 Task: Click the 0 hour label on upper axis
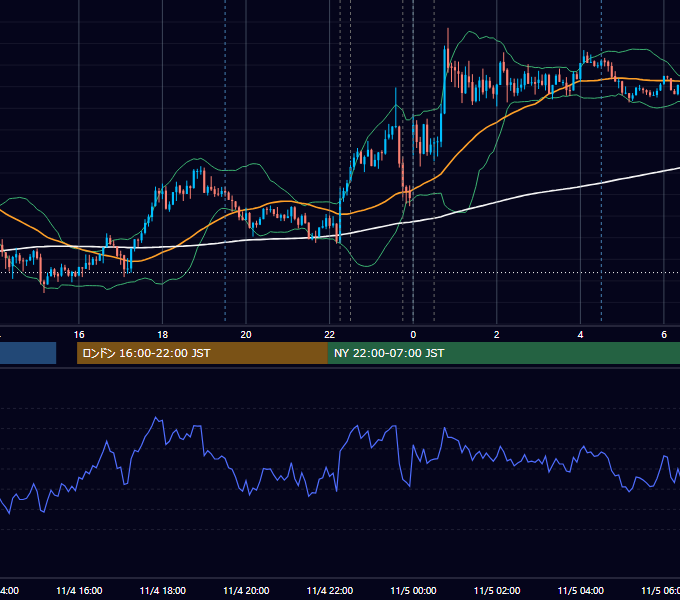pyautogui.click(x=413, y=335)
